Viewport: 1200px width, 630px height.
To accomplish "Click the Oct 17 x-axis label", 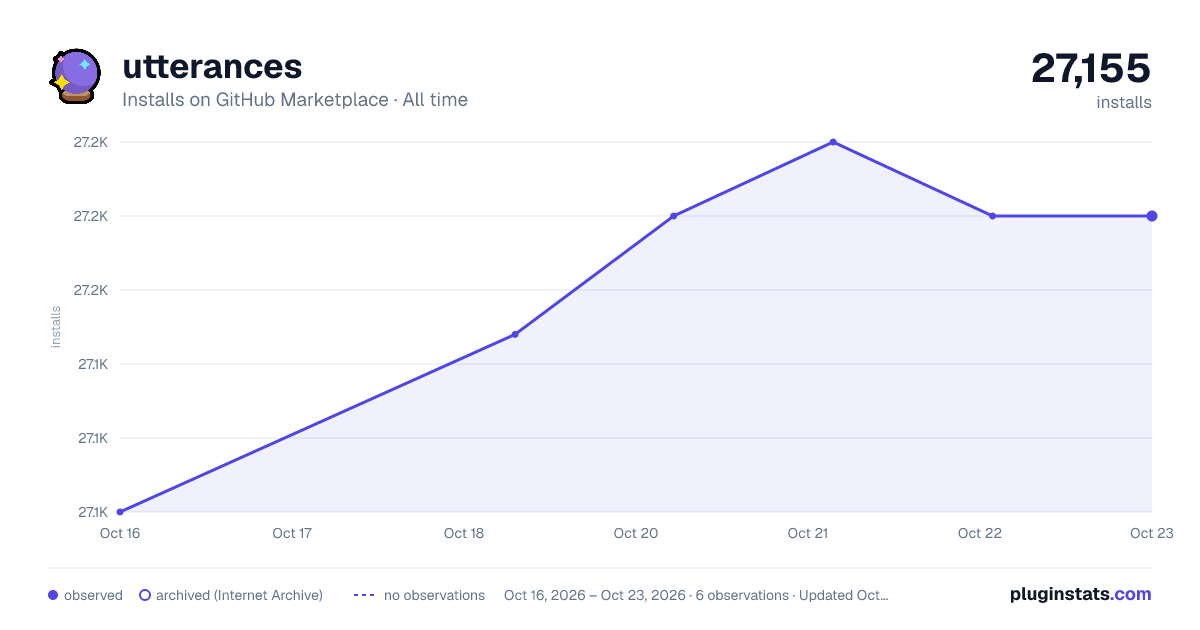I will 292,533.
